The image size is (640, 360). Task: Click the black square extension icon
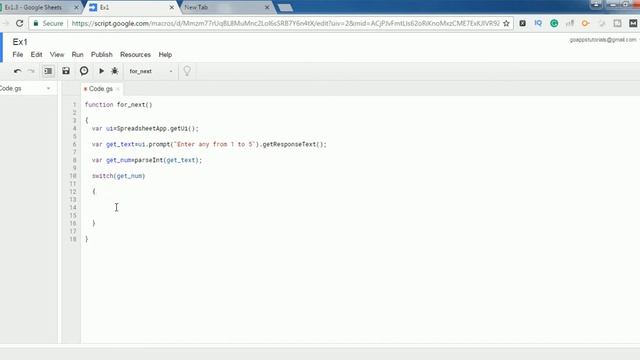[522, 23]
